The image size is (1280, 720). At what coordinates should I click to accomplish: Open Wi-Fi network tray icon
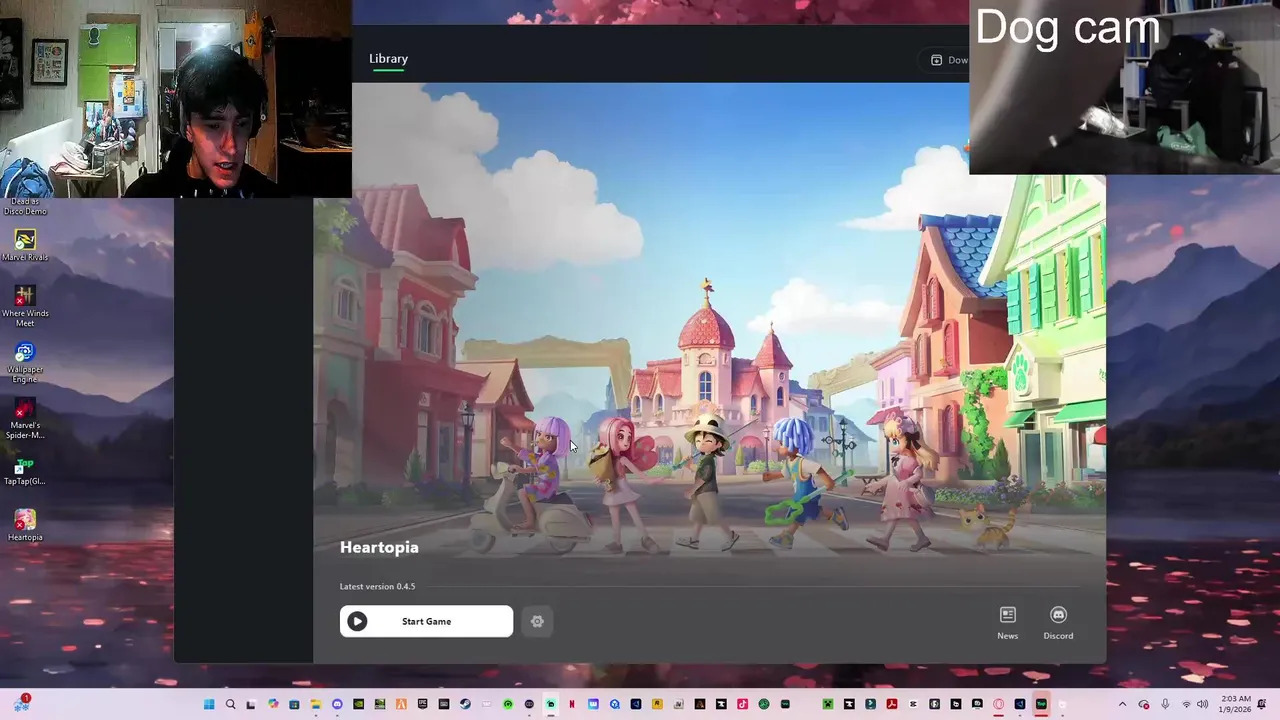pyautogui.click(x=1186, y=704)
